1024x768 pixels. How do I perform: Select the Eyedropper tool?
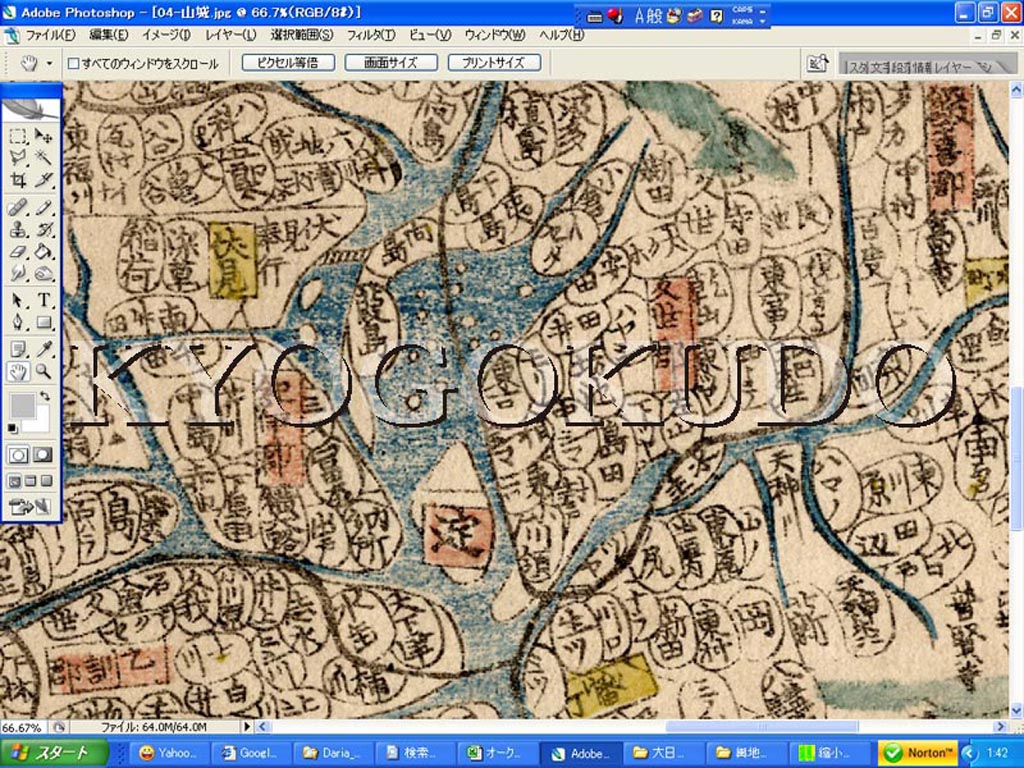43,350
